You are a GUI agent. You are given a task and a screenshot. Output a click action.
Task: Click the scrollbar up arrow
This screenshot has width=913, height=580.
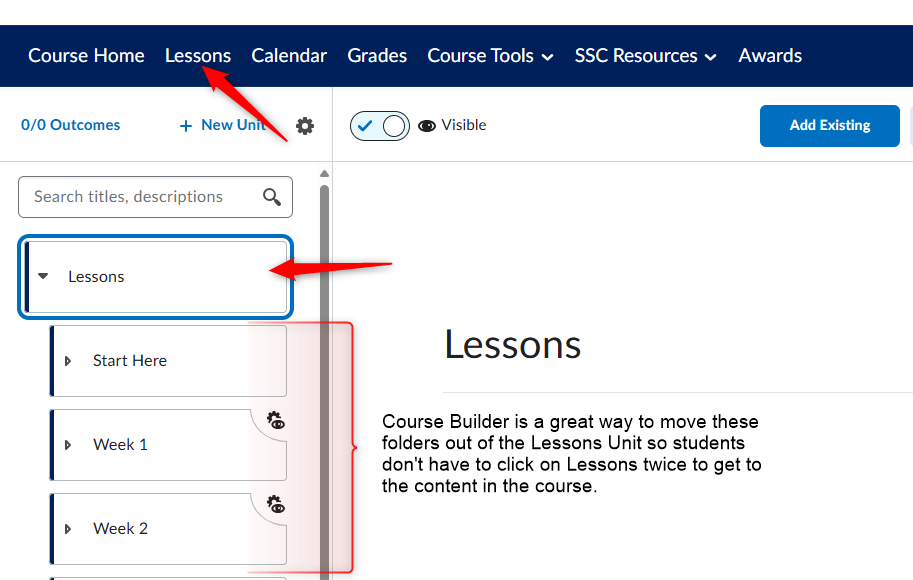pyautogui.click(x=324, y=174)
